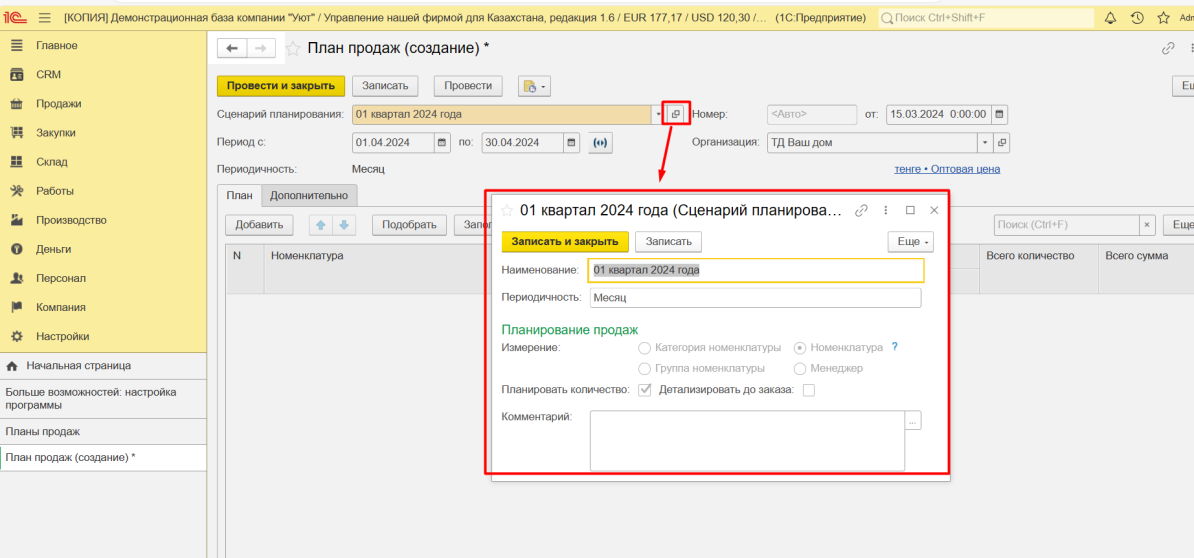Switch to the Дополнительно tab

point(309,196)
